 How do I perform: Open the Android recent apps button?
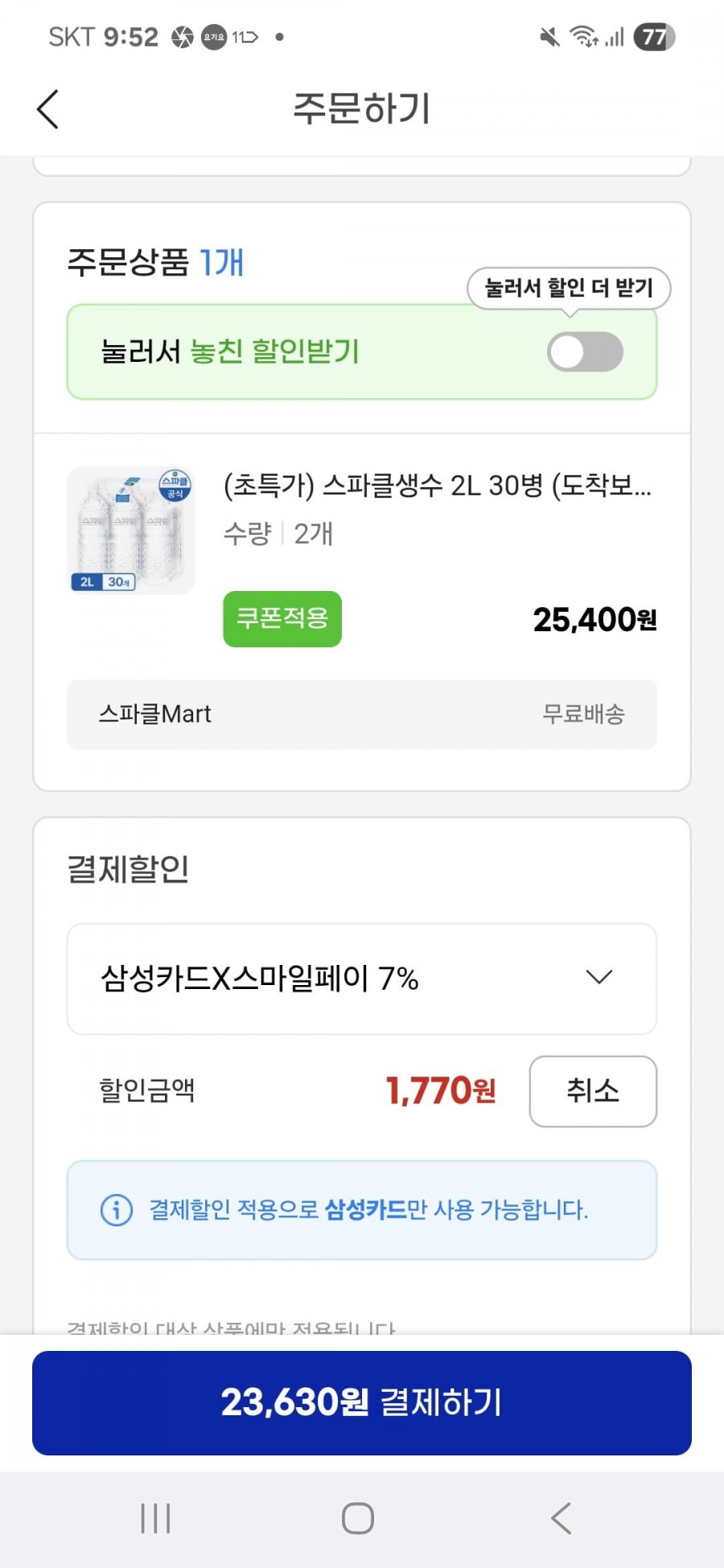155,1518
